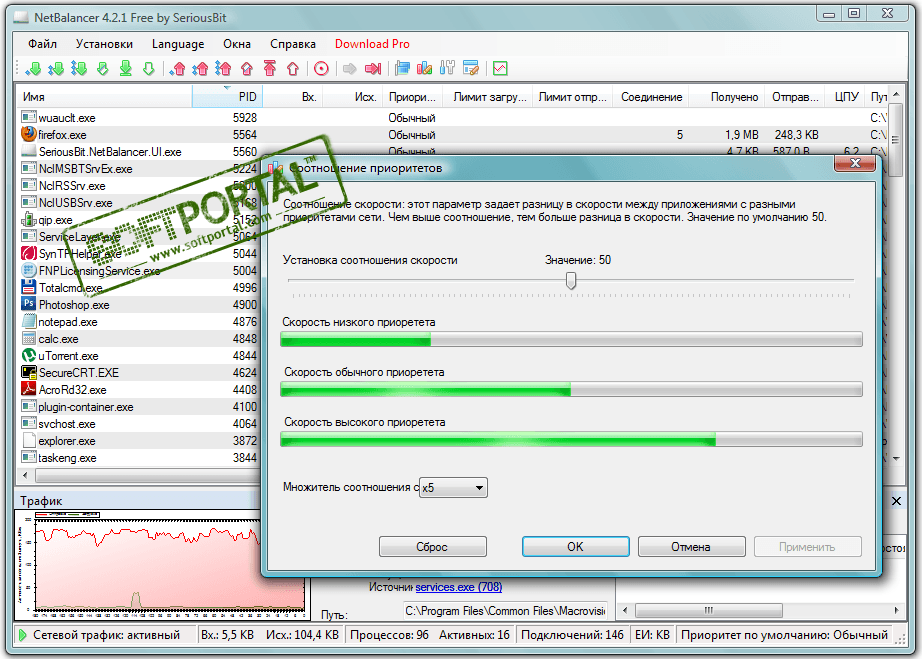This screenshot has height=659, width=922.
Task: Select the plugin-container.exe process row
Action: [x=139, y=407]
